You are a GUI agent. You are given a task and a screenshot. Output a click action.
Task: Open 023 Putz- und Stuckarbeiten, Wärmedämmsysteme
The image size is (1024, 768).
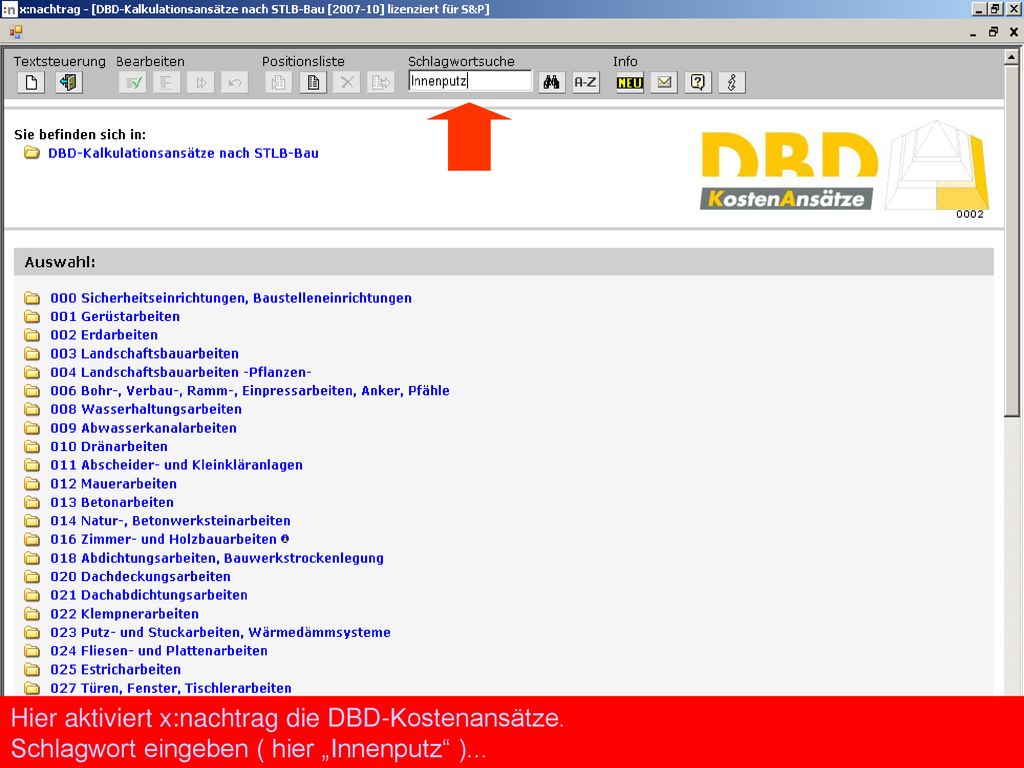pos(221,633)
